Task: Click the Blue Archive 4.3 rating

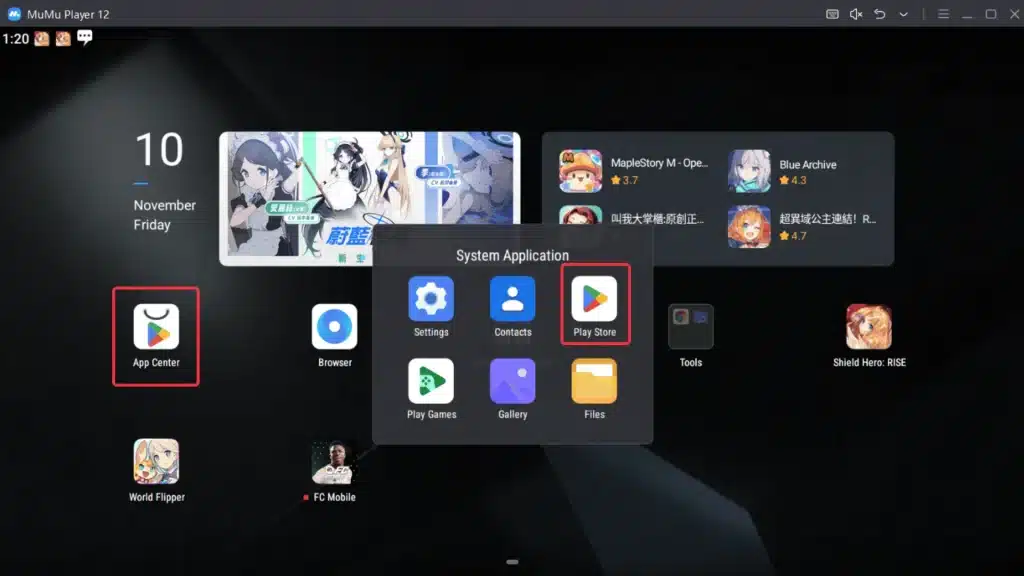Action: point(793,180)
